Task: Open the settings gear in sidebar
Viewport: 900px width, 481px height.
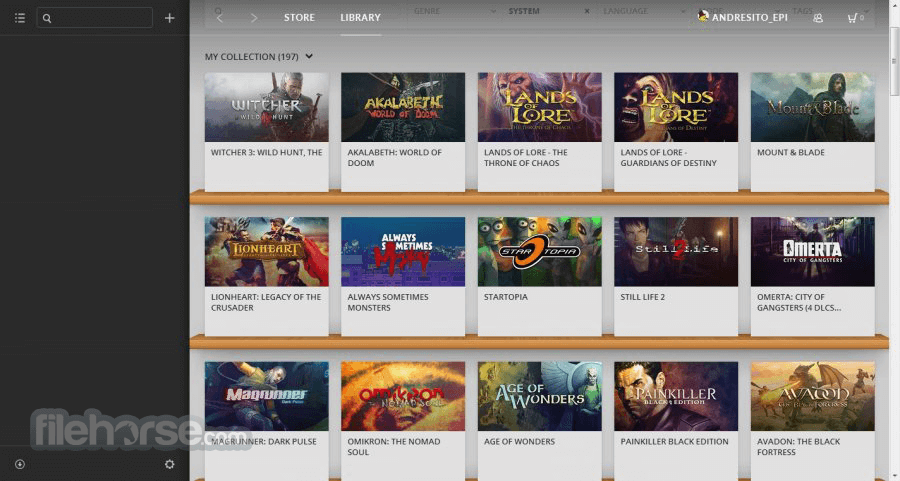Action: point(169,464)
